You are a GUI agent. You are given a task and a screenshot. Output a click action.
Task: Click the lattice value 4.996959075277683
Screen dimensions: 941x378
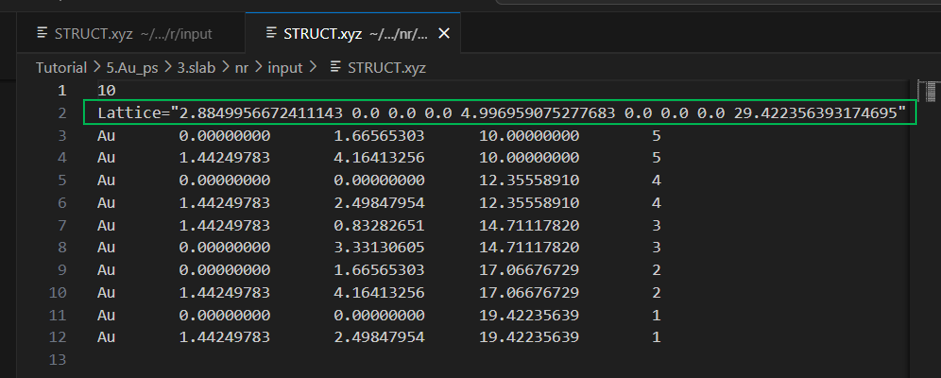(x=538, y=113)
